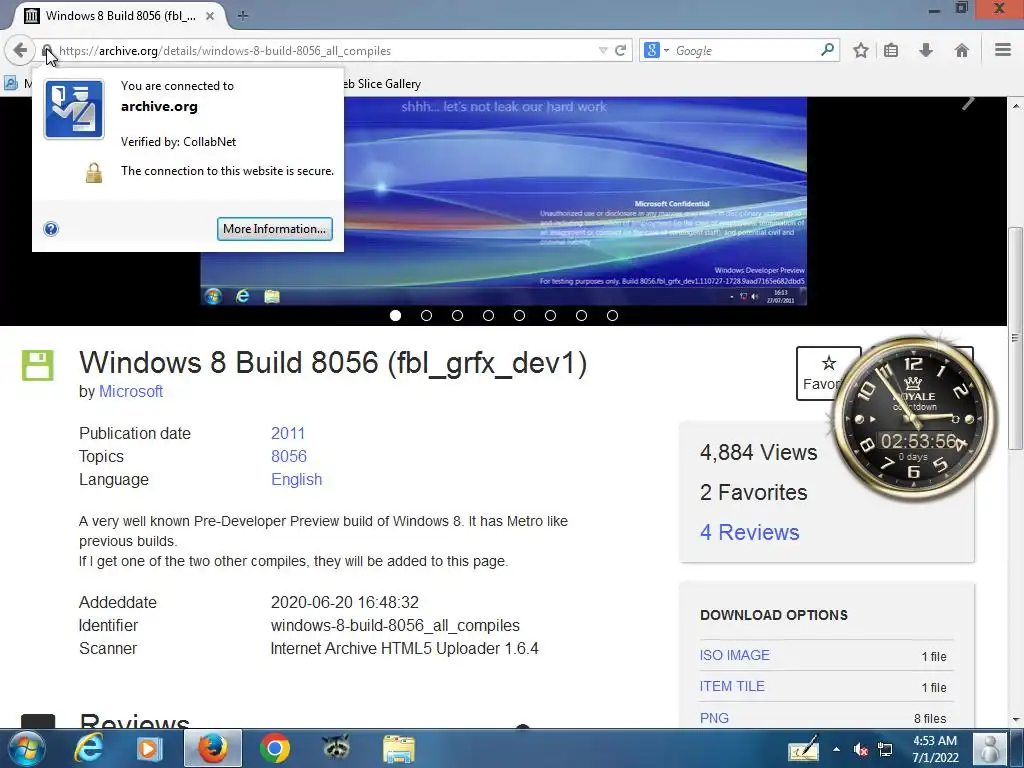
Task: Open the ISO IMAGE download option
Action: click(735, 655)
